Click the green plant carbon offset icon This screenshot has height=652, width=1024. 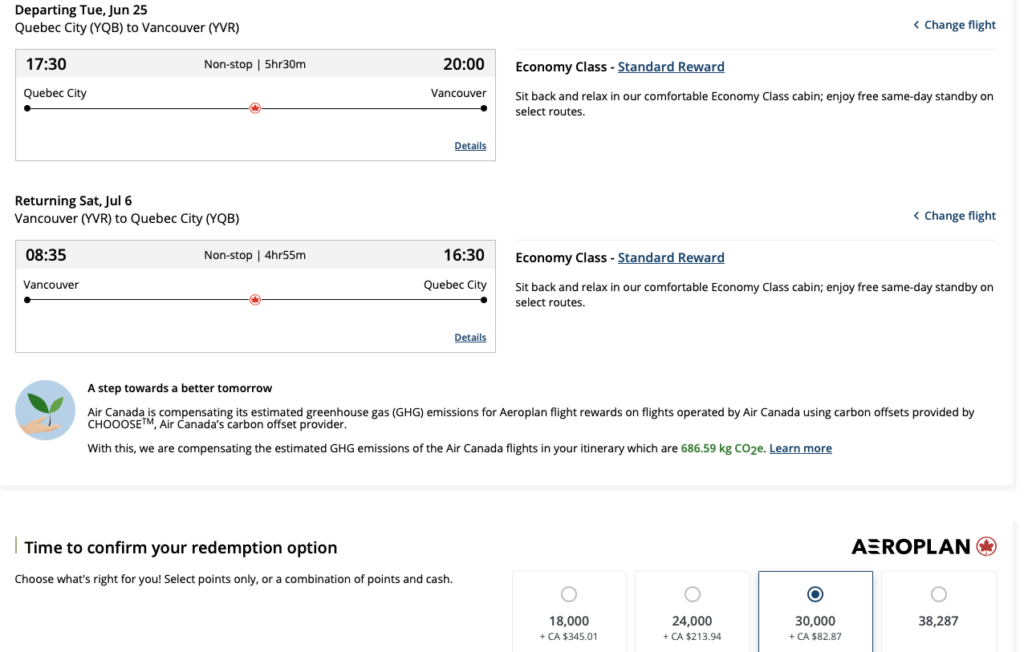click(x=45, y=410)
